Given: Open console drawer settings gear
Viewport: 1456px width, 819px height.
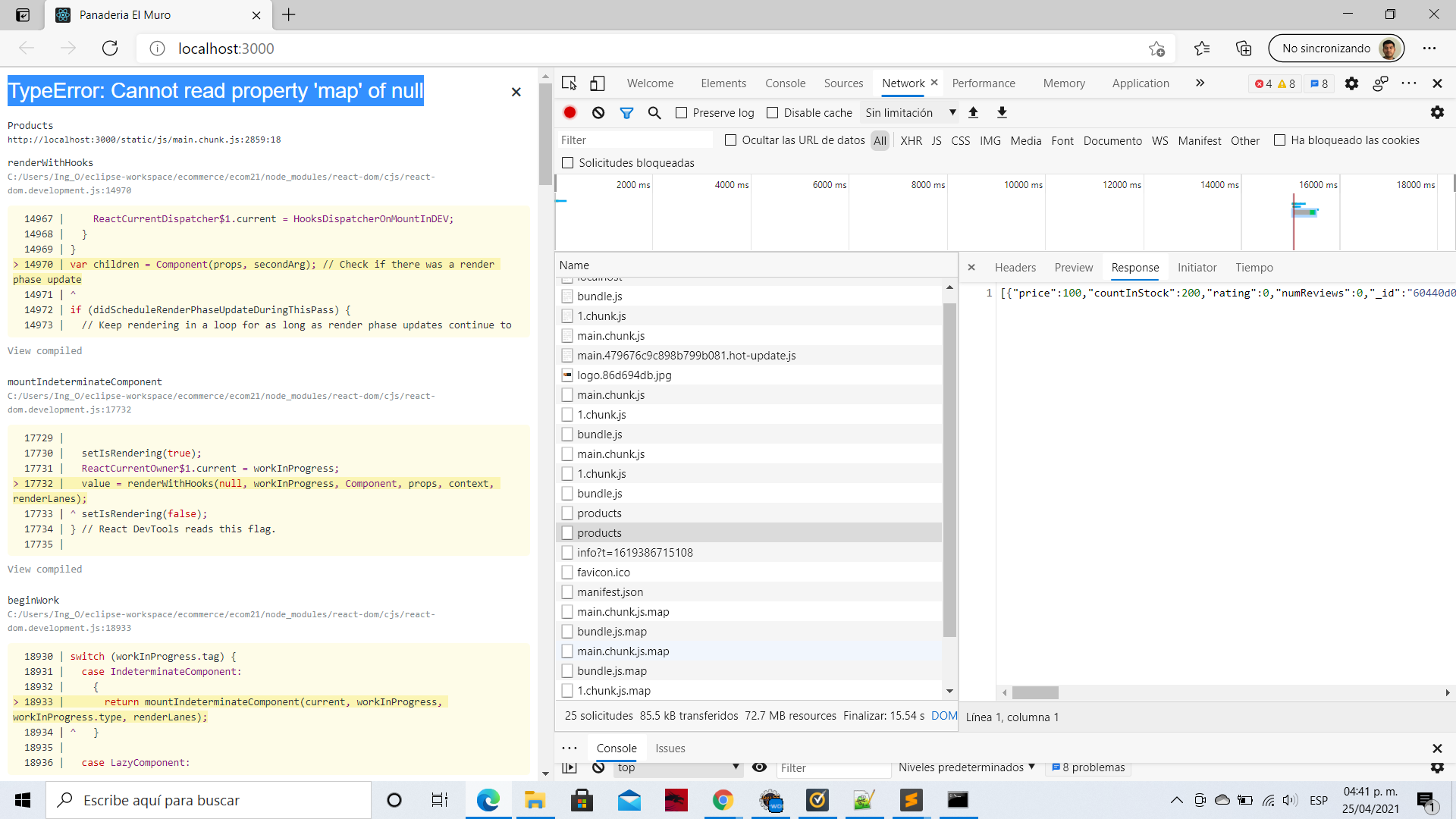Looking at the screenshot, I should point(1437,767).
